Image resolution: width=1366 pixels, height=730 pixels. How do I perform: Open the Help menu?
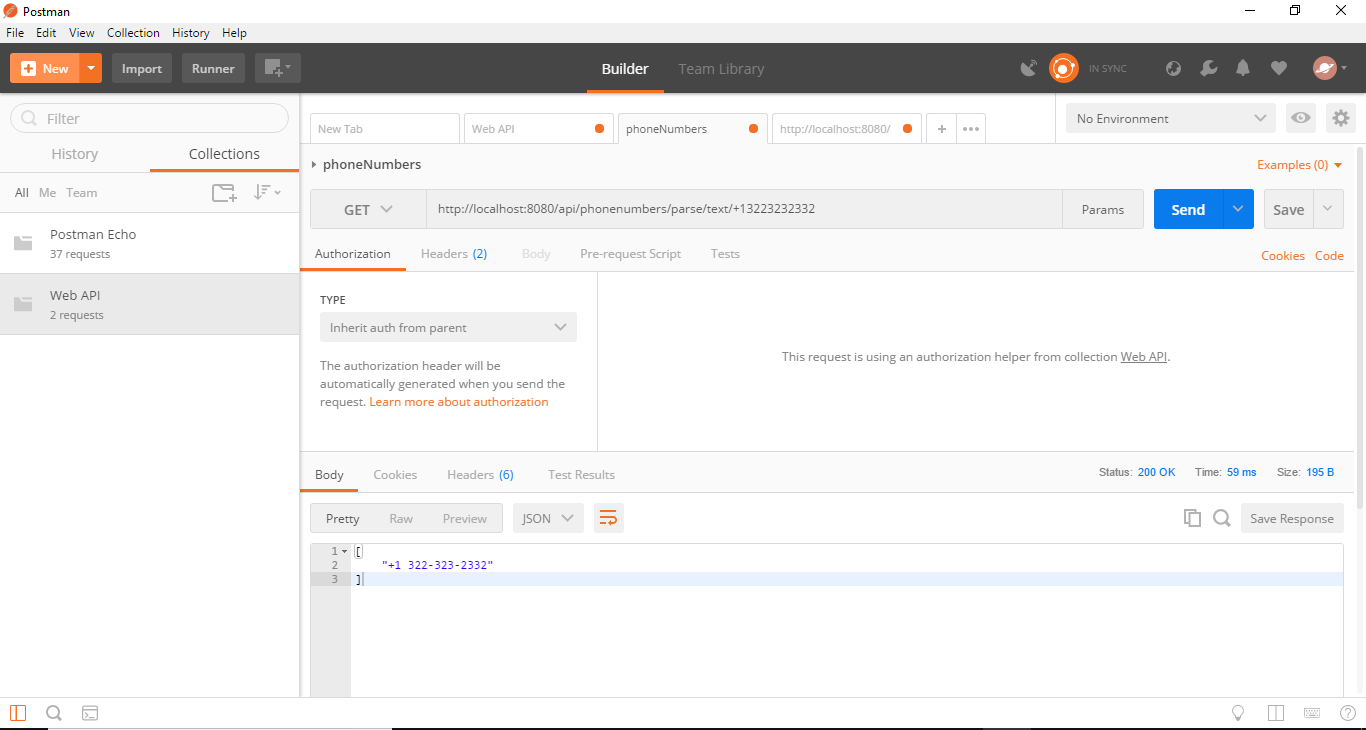click(234, 33)
